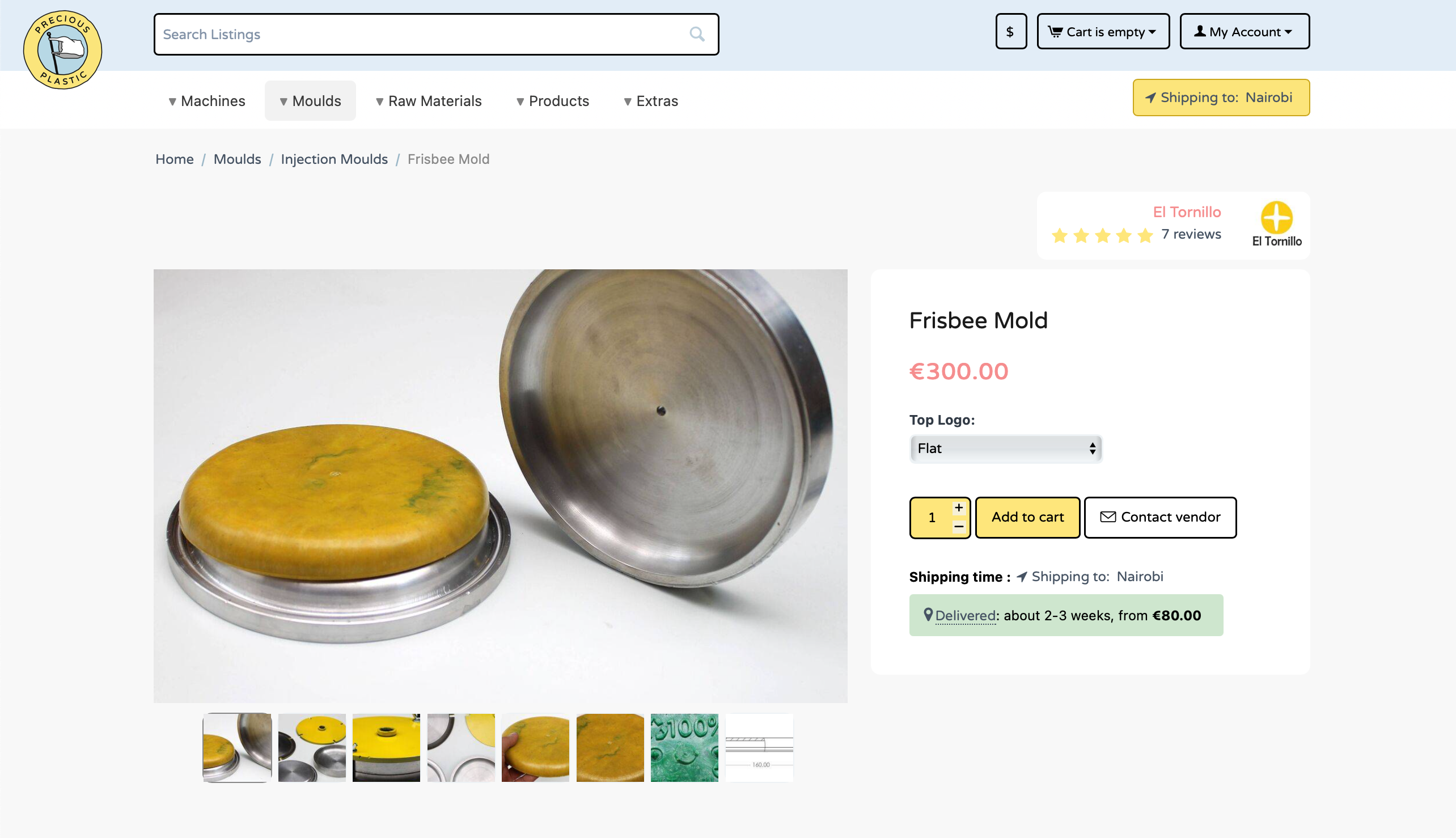Click the yellow Shipping to Nairobi button

tap(1221, 98)
